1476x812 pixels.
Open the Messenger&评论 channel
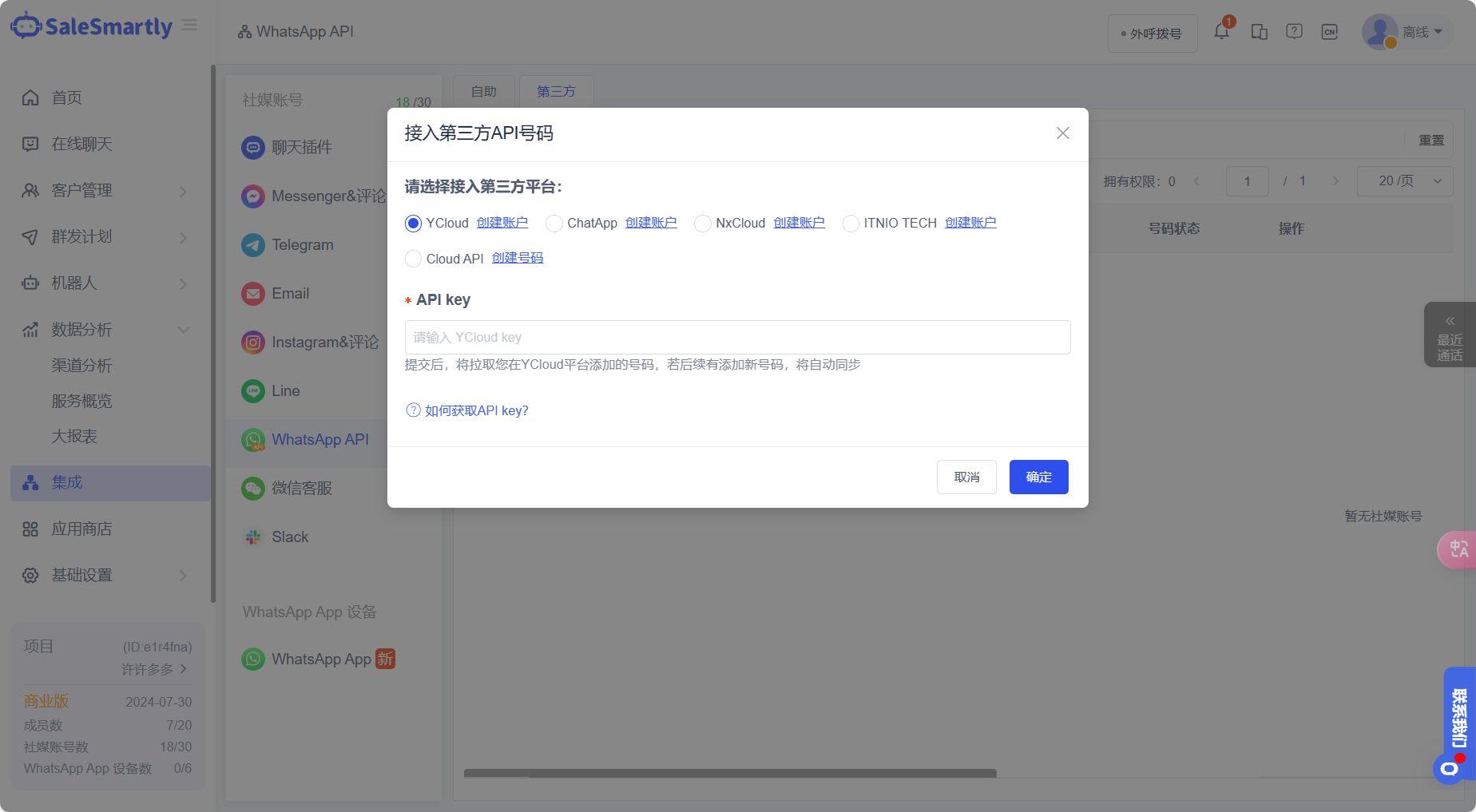pos(313,196)
